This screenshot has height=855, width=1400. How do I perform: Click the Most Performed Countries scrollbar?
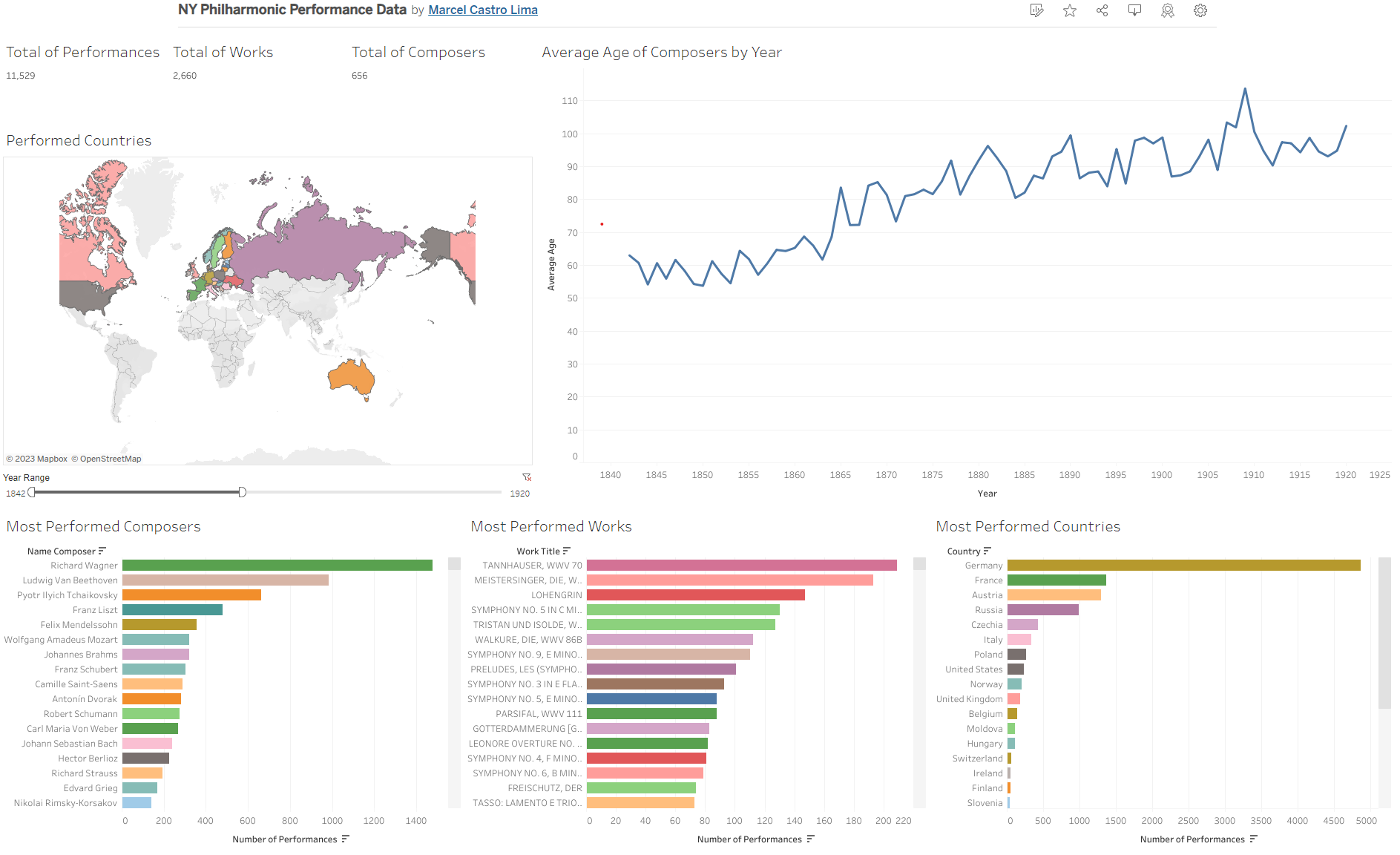point(1384,633)
